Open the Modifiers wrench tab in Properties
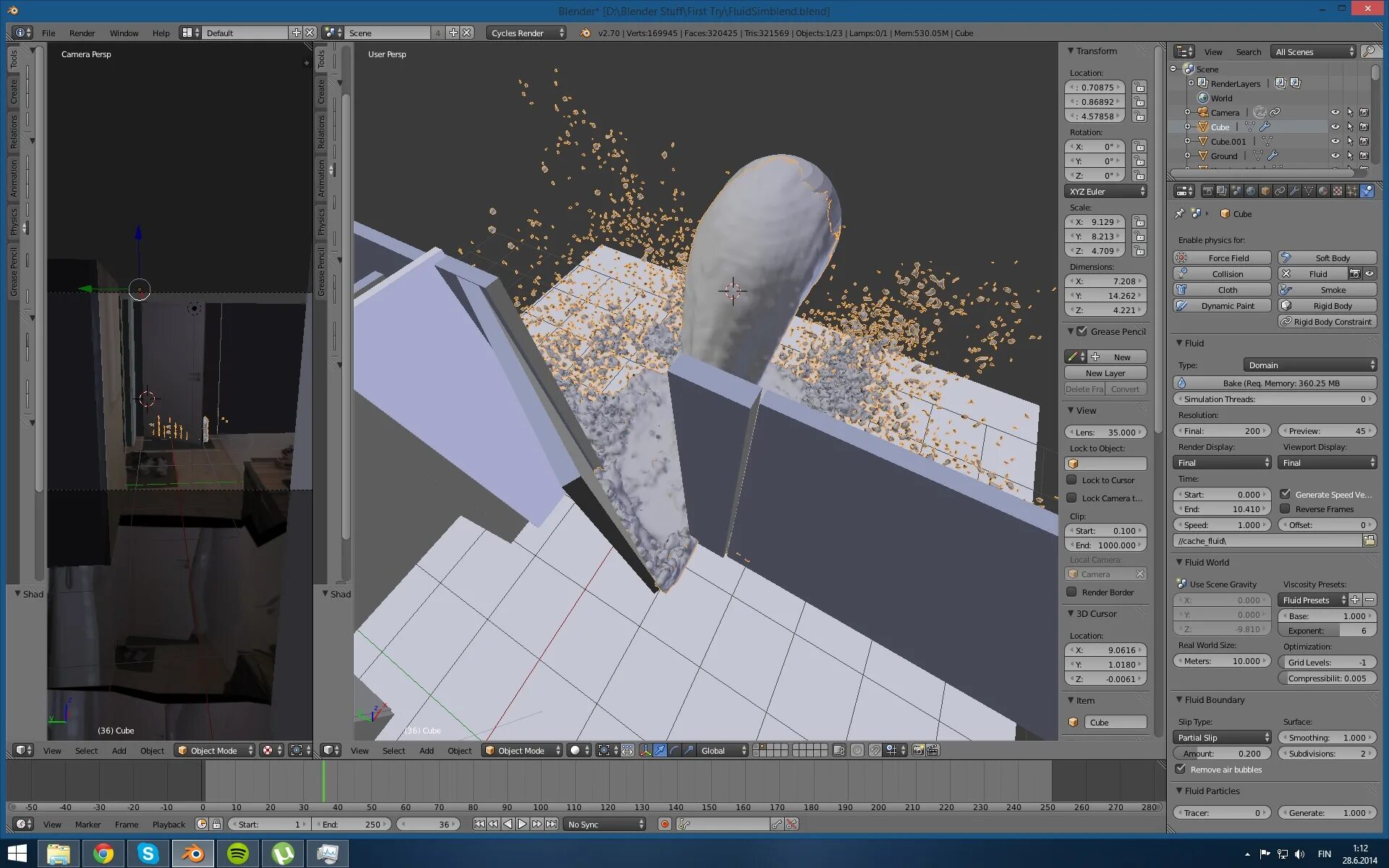1389x868 pixels. pyautogui.click(x=1294, y=191)
